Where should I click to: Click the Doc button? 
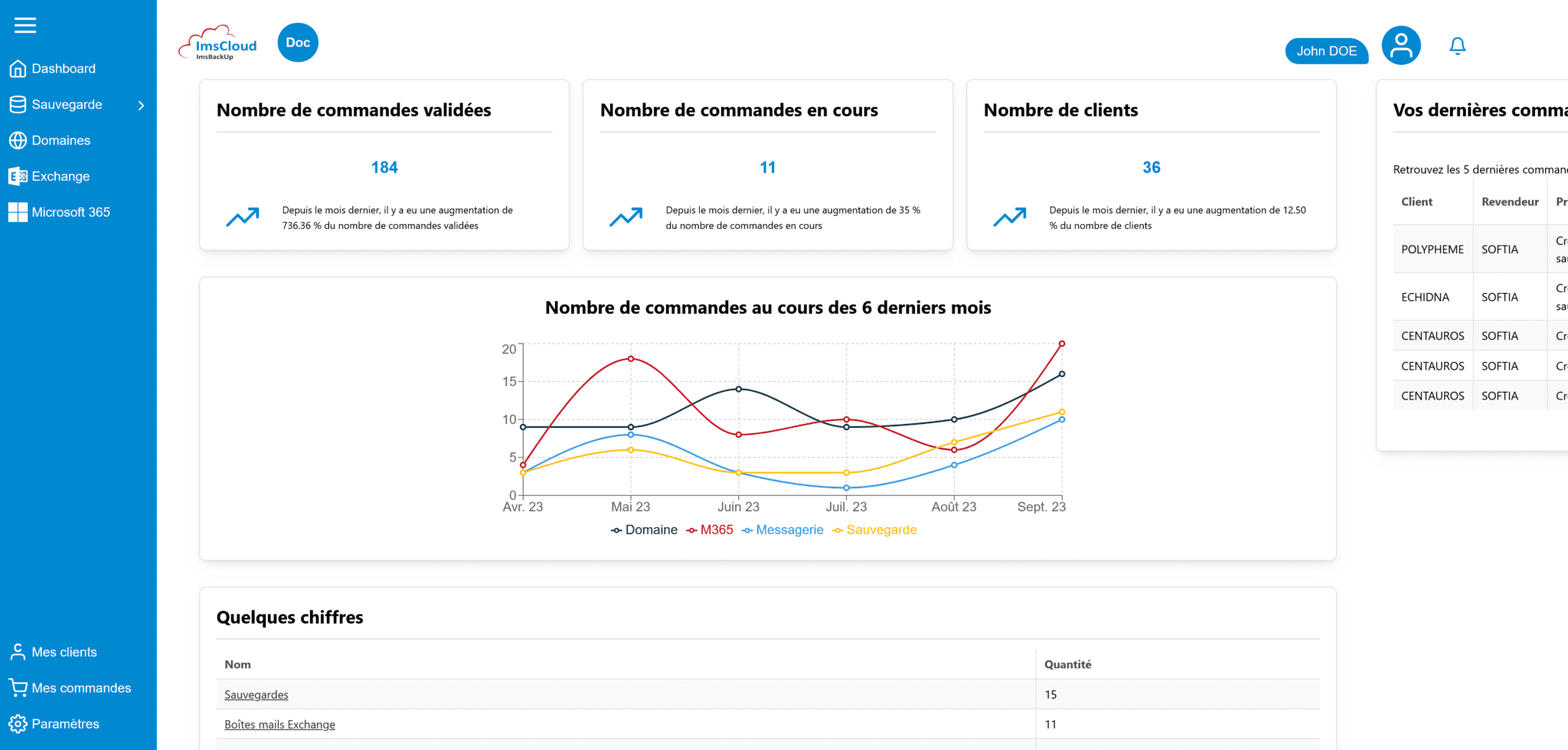pyautogui.click(x=297, y=42)
